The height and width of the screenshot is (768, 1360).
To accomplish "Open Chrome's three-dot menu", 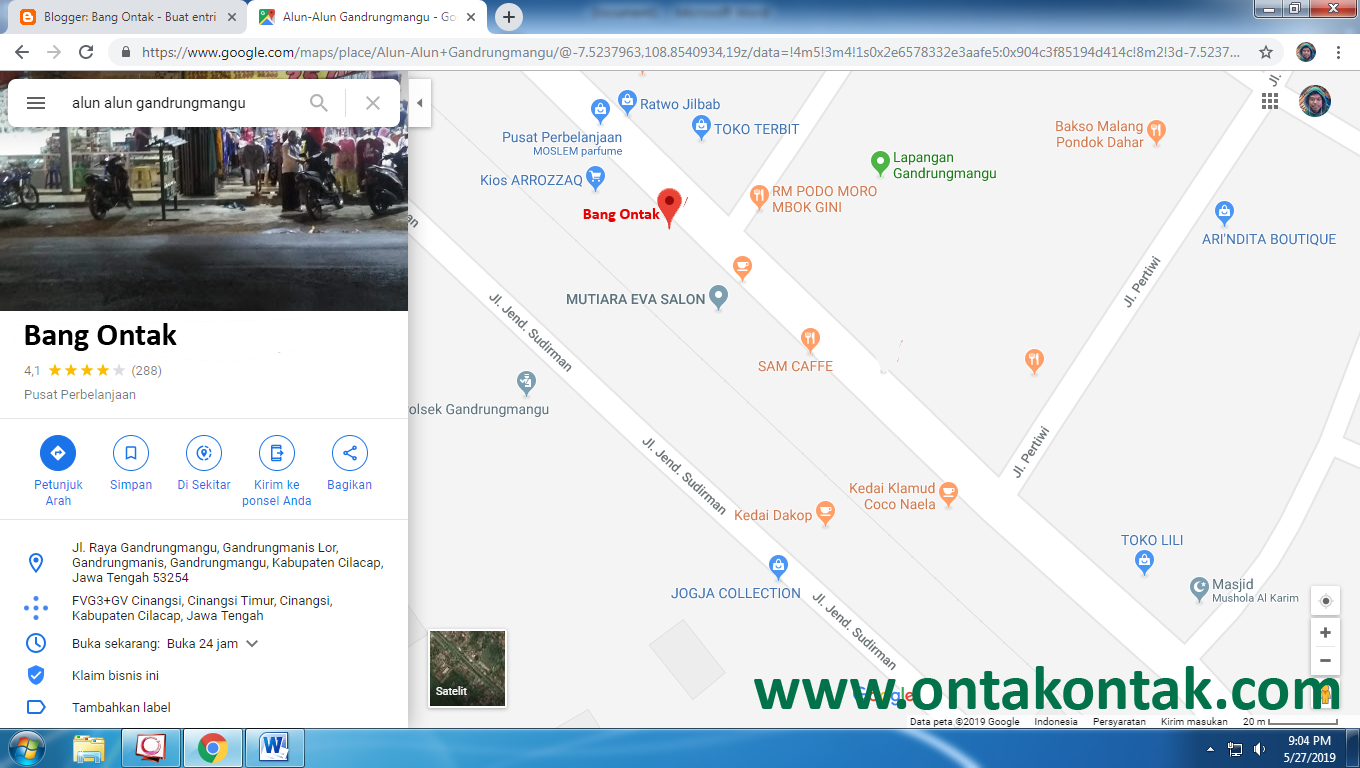I will coord(1338,52).
